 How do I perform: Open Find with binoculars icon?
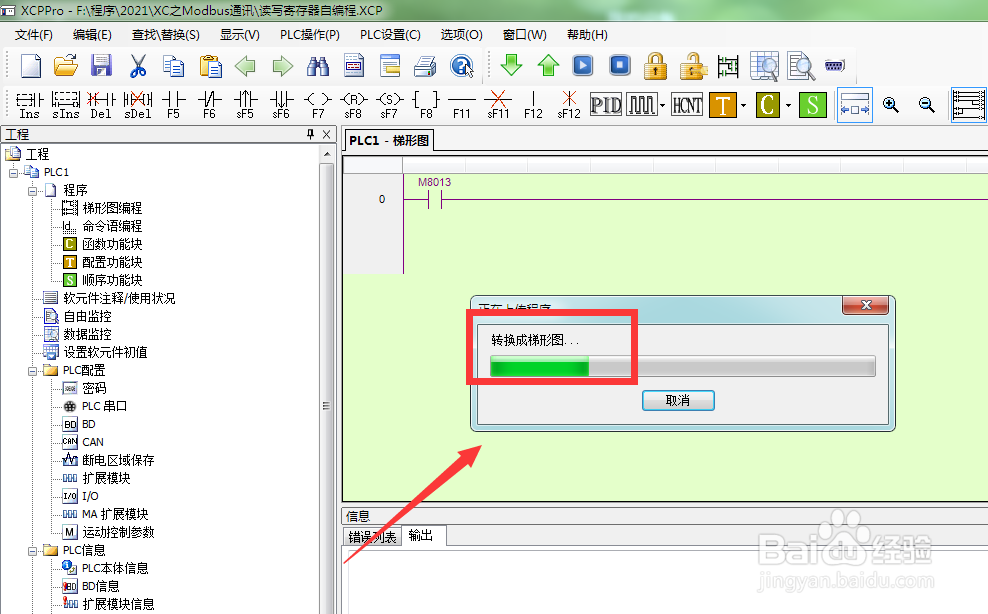(x=318, y=66)
